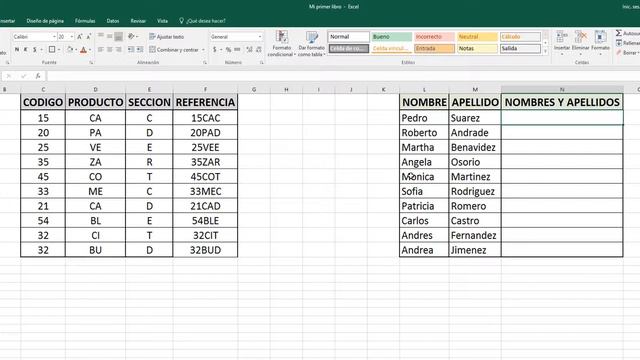Apply the Bueno cell style
Viewport: 640px width, 360px height.
coord(391,37)
